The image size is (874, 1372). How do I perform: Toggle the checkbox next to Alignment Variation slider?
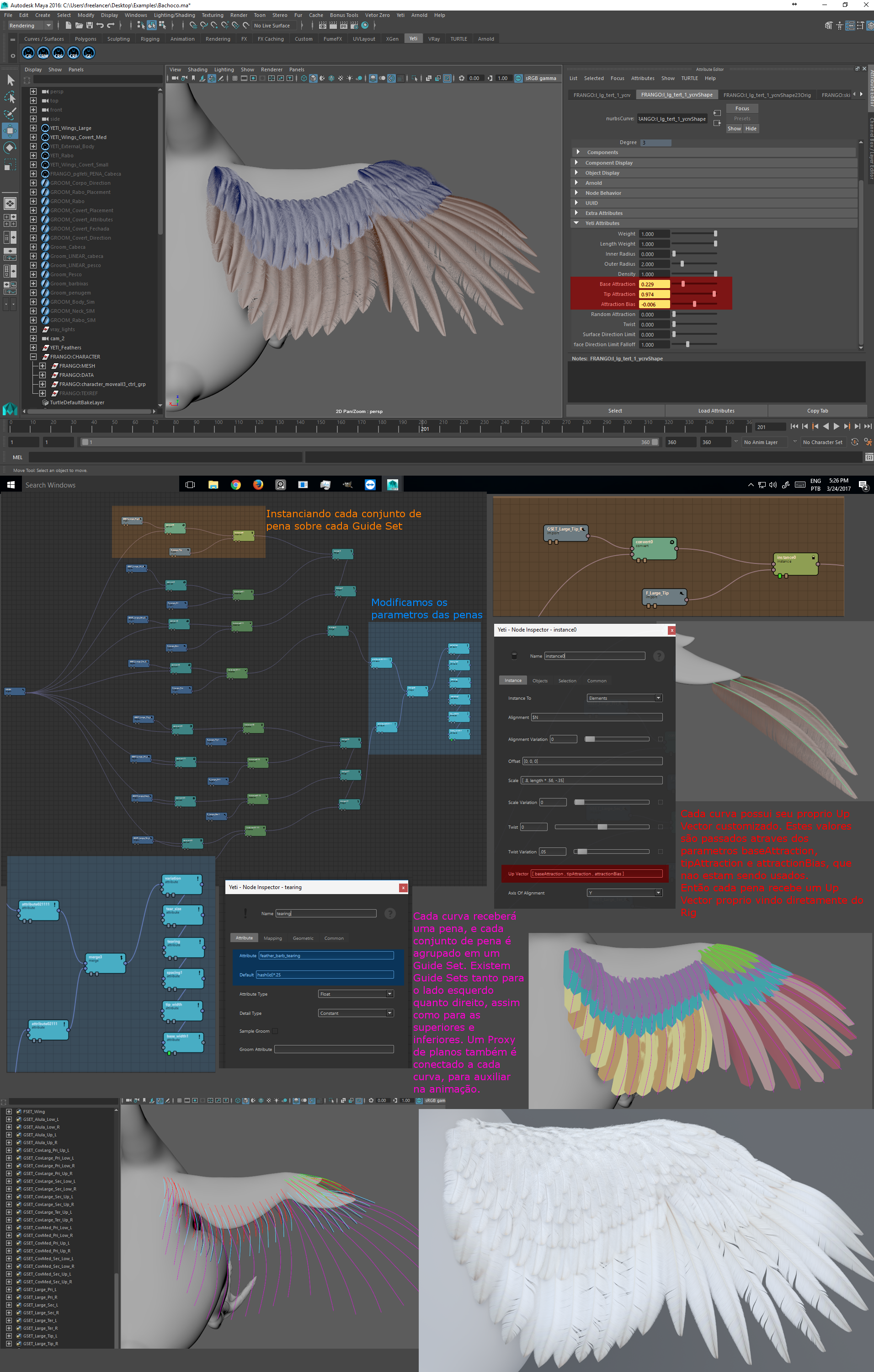pyautogui.click(x=661, y=739)
